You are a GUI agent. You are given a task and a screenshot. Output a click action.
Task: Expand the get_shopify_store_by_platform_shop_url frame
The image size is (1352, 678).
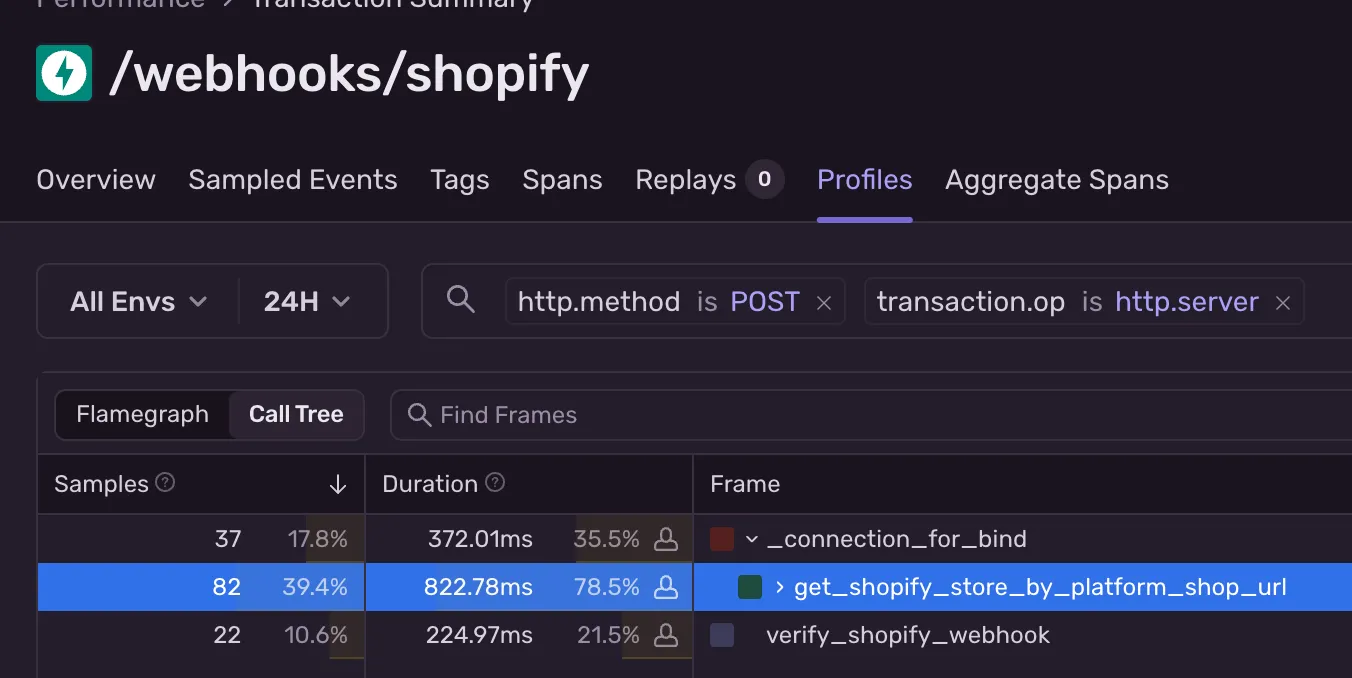pyautogui.click(x=780, y=587)
